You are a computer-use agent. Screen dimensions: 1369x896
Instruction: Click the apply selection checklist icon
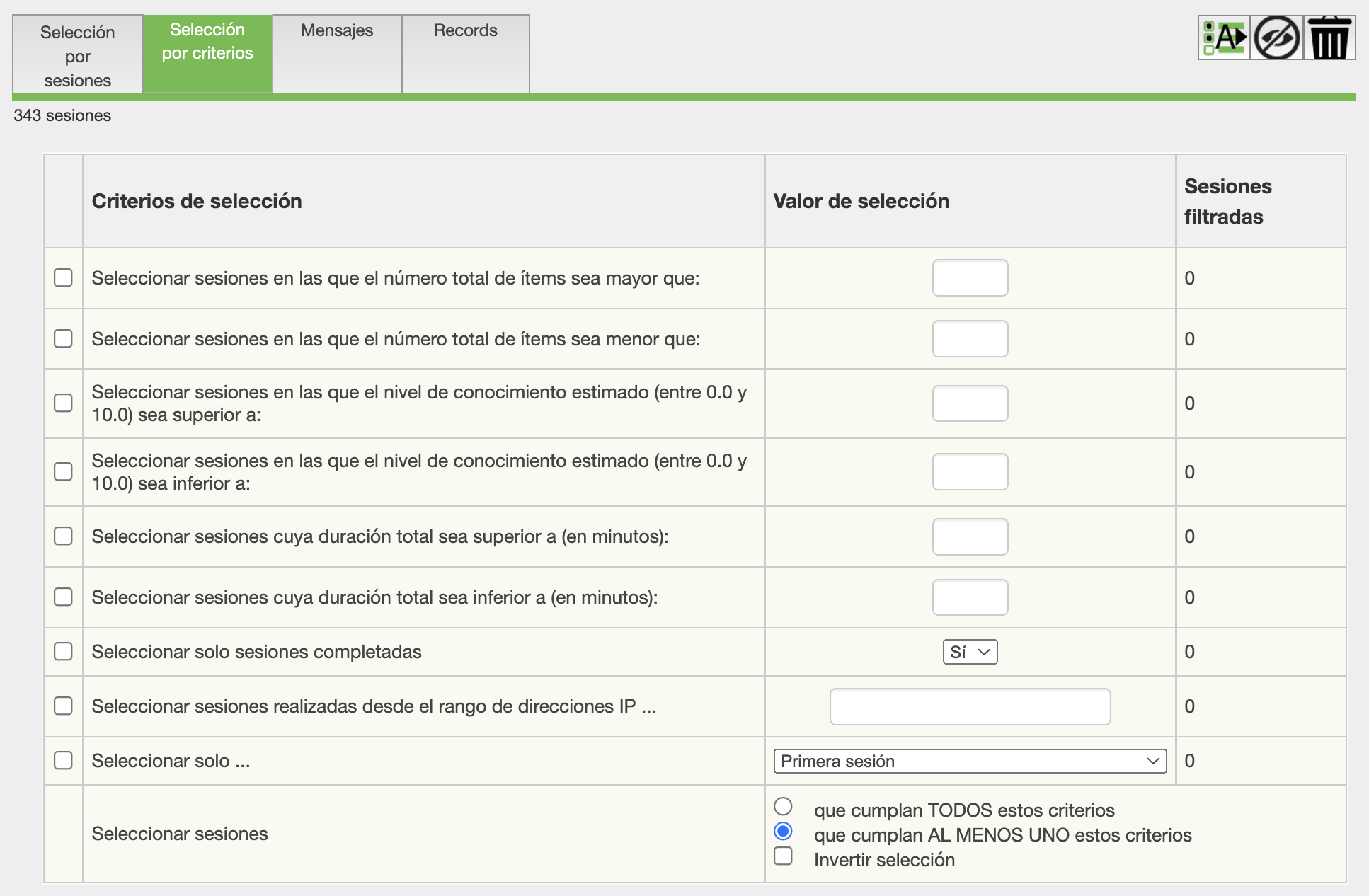click(1224, 38)
